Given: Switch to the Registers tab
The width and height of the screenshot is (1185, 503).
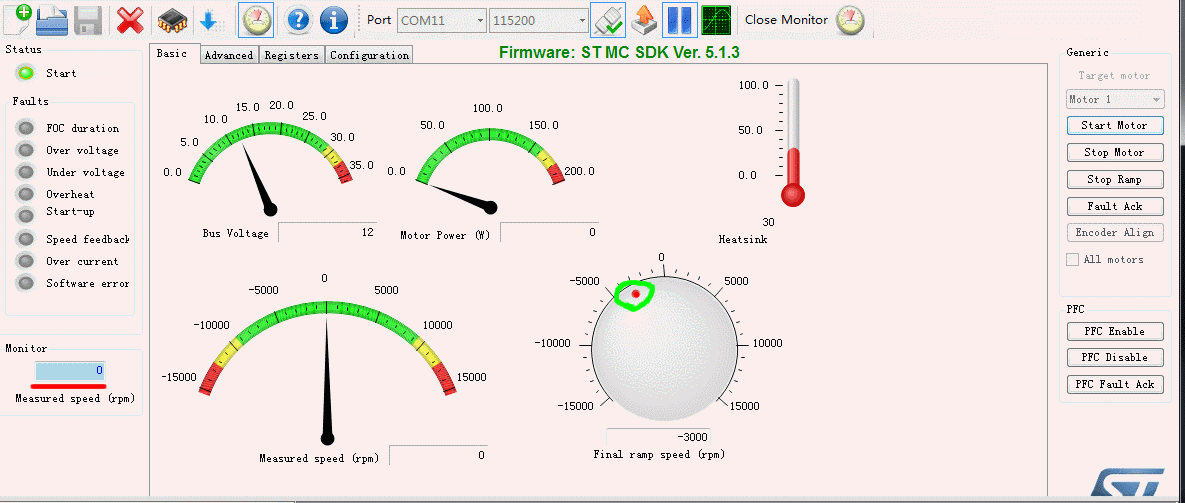Looking at the screenshot, I should (292, 55).
